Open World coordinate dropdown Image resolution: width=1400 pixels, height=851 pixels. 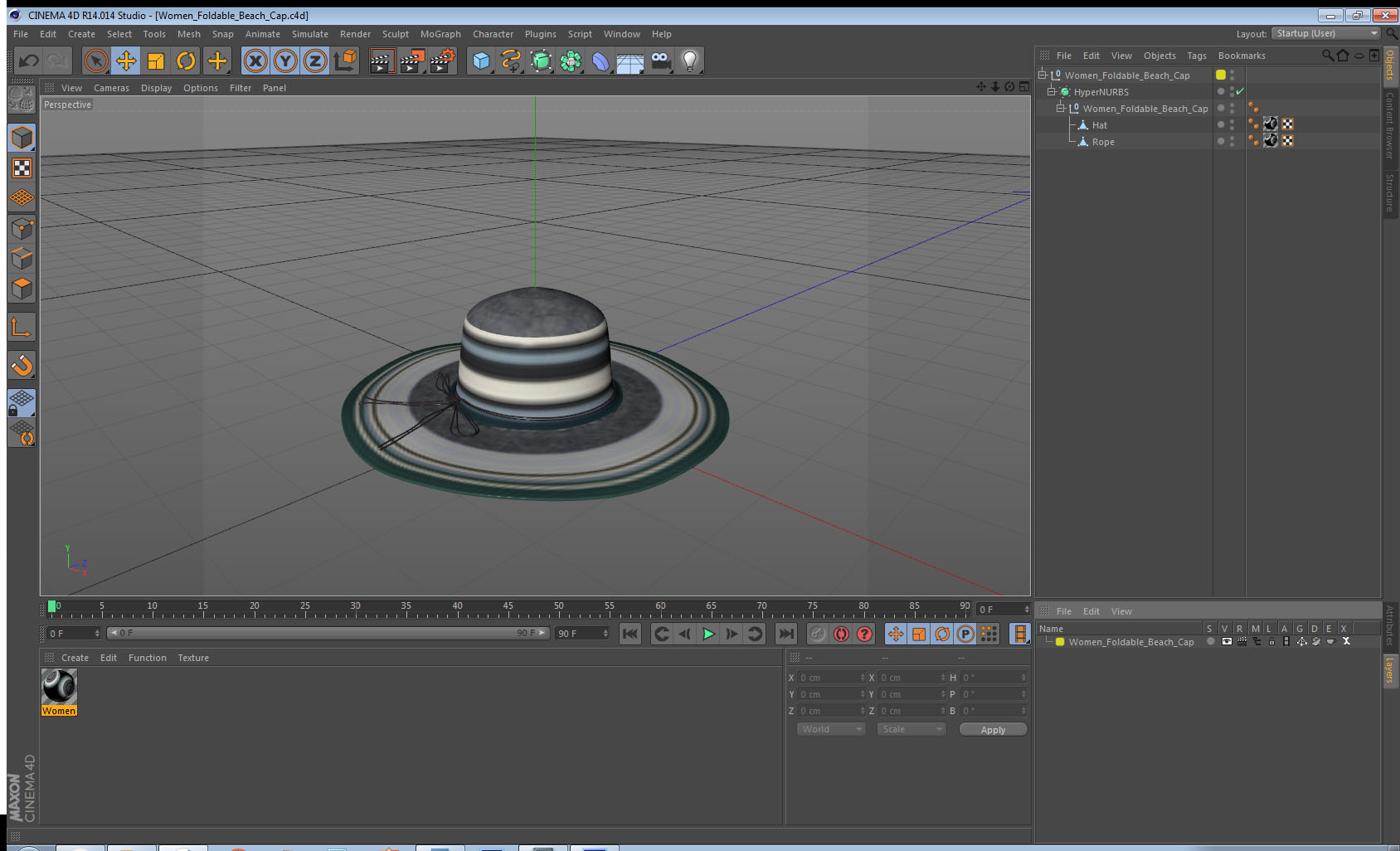click(831, 729)
